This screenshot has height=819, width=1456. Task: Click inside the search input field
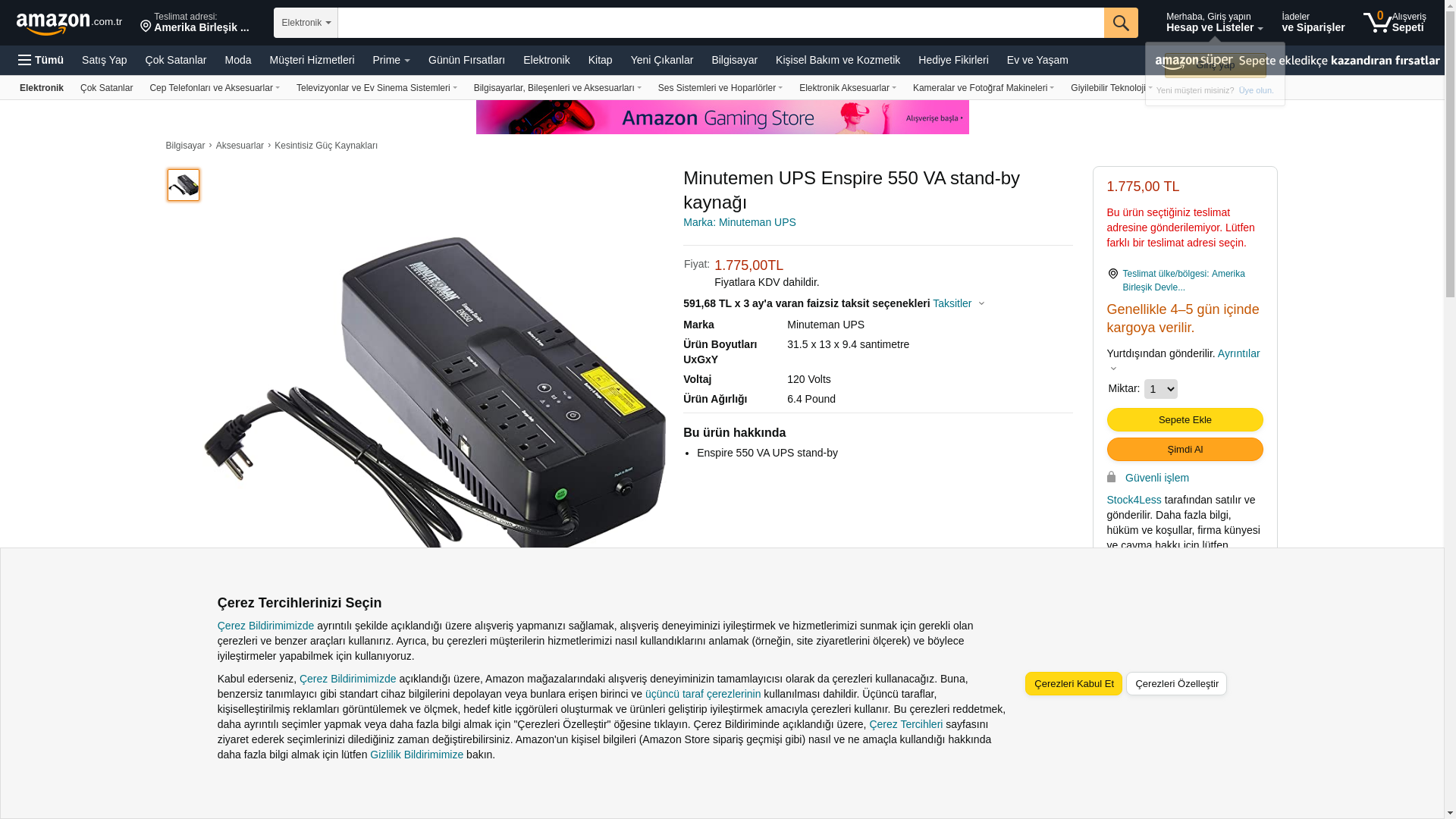click(x=720, y=23)
